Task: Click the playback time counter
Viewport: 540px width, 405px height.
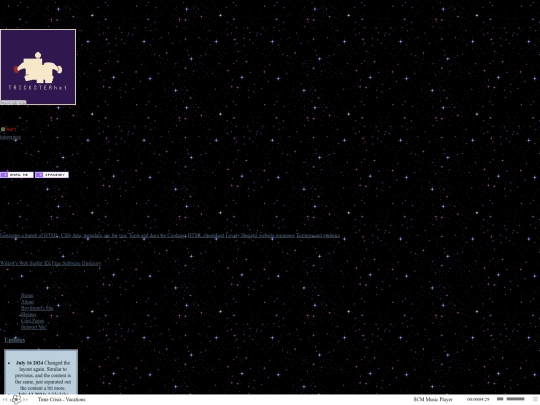Action: (478, 399)
